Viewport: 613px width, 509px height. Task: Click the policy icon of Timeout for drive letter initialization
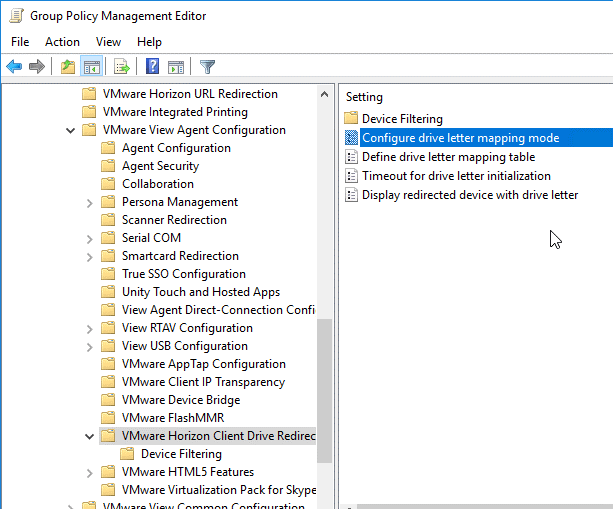[x=351, y=176]
